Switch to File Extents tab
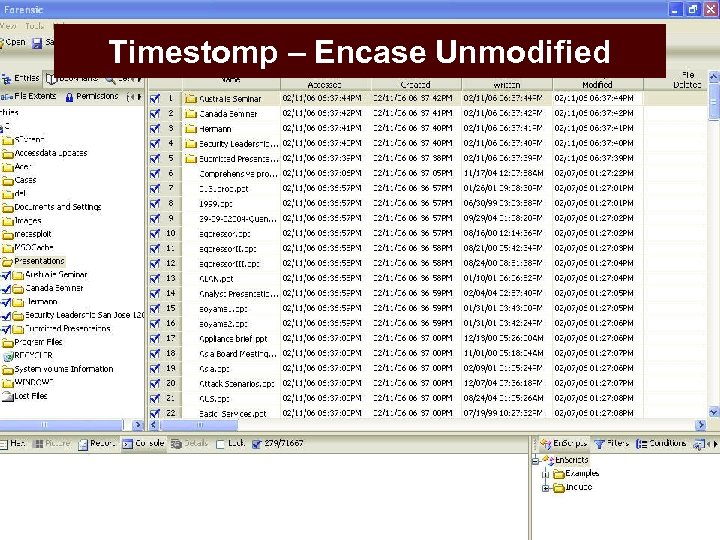This screenshot has width=720, height=540. [x=29, y=96]
